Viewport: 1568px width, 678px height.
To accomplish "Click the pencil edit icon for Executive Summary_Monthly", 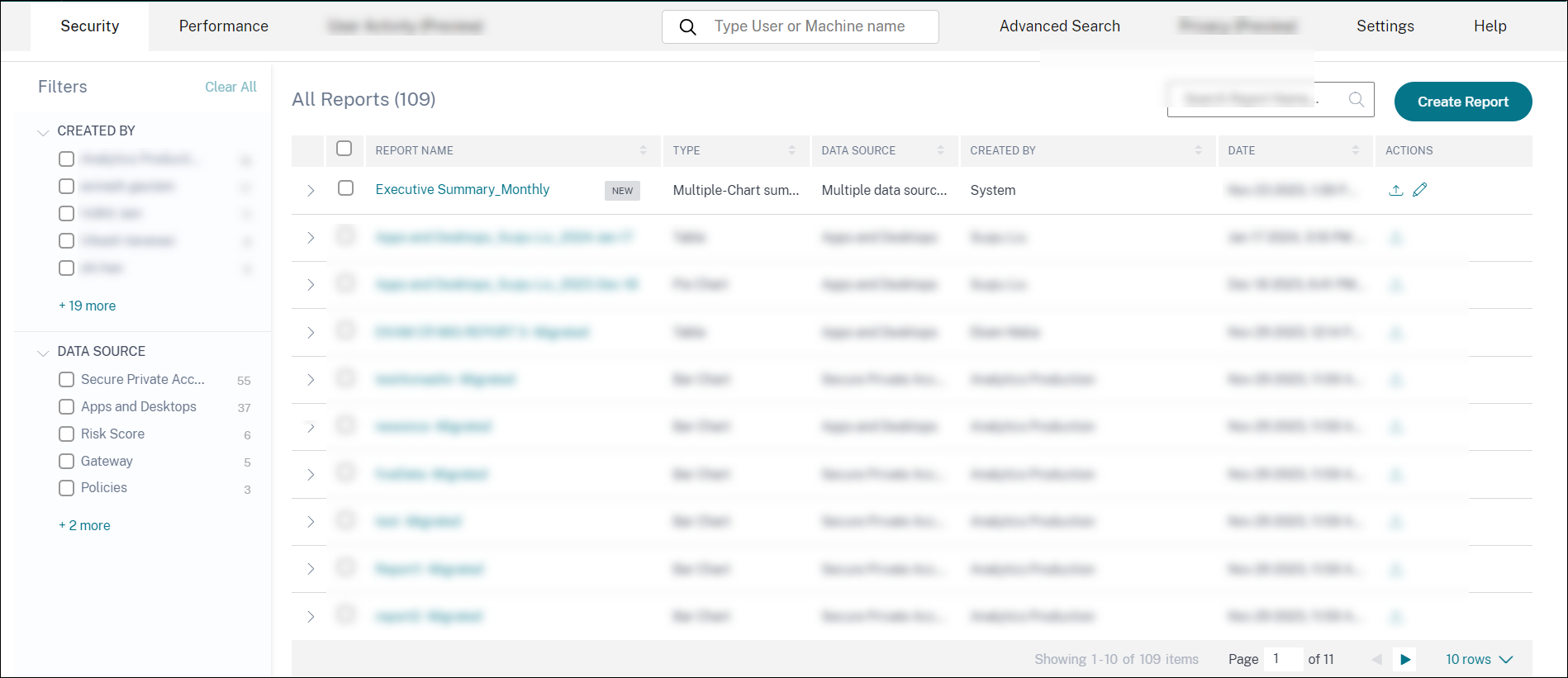I will click(1419, 190).
